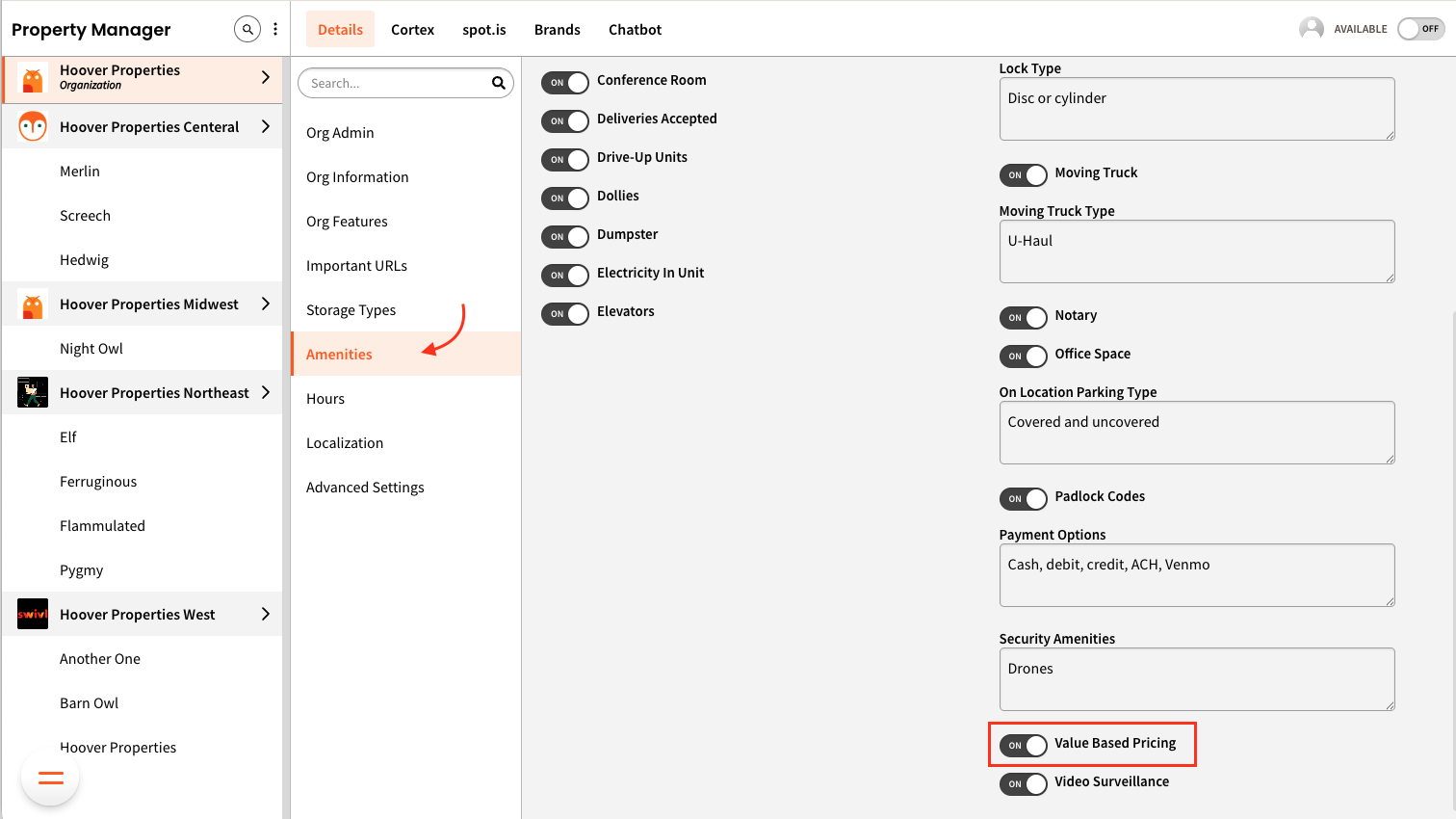Disable the Value Based Pricing toggle

(1023, 745)
